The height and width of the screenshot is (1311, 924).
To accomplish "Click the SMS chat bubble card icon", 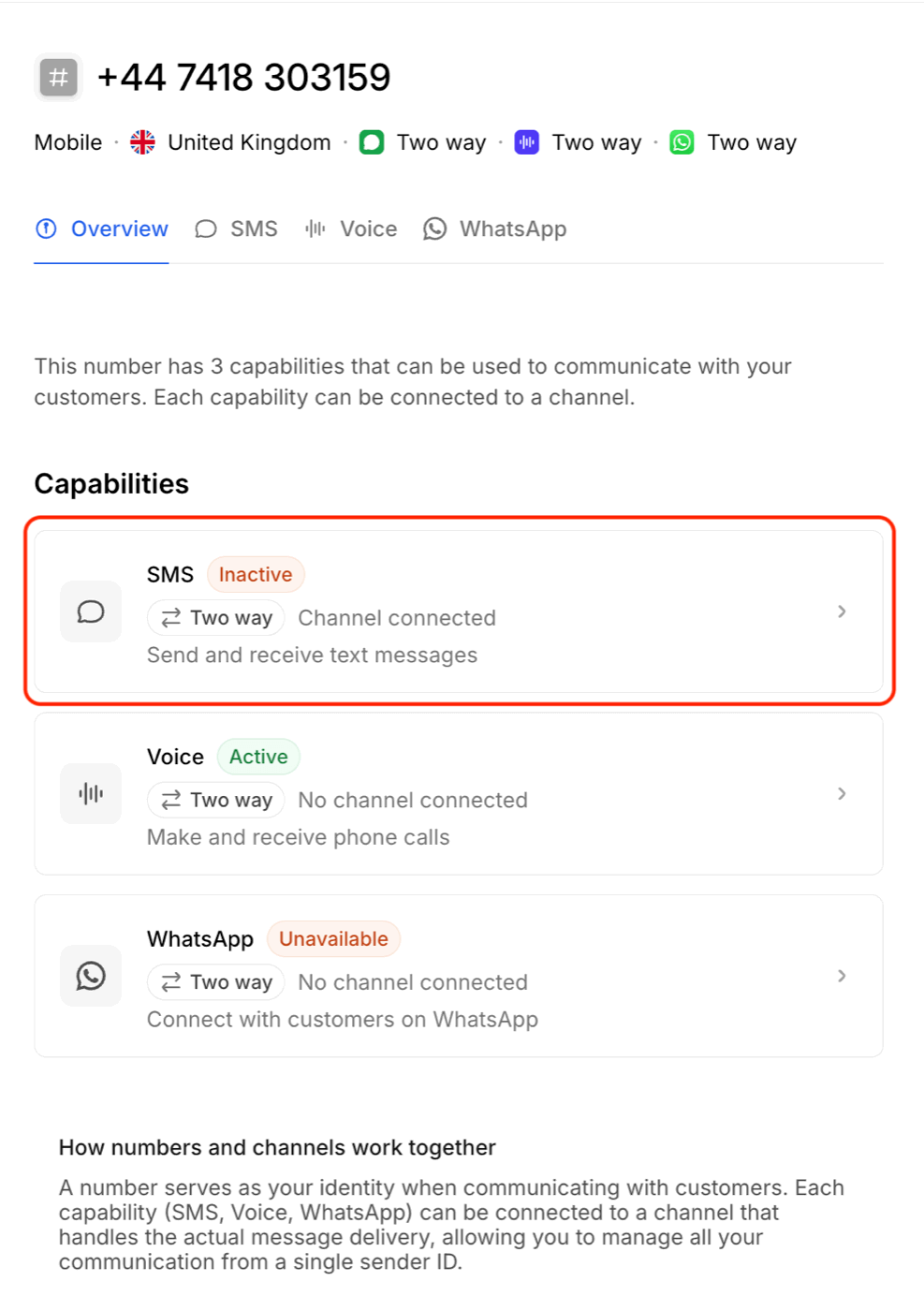I will 91,611.
